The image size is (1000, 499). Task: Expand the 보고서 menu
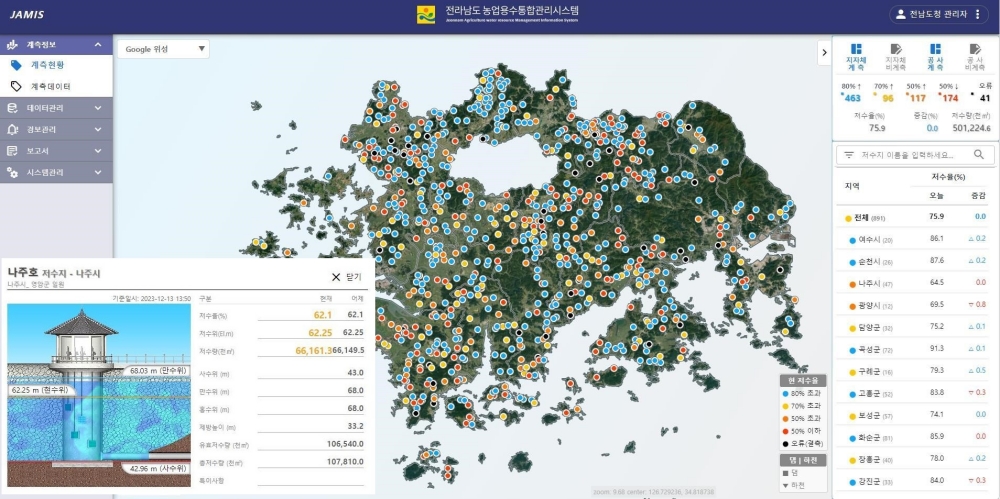[x=56, y=151]
